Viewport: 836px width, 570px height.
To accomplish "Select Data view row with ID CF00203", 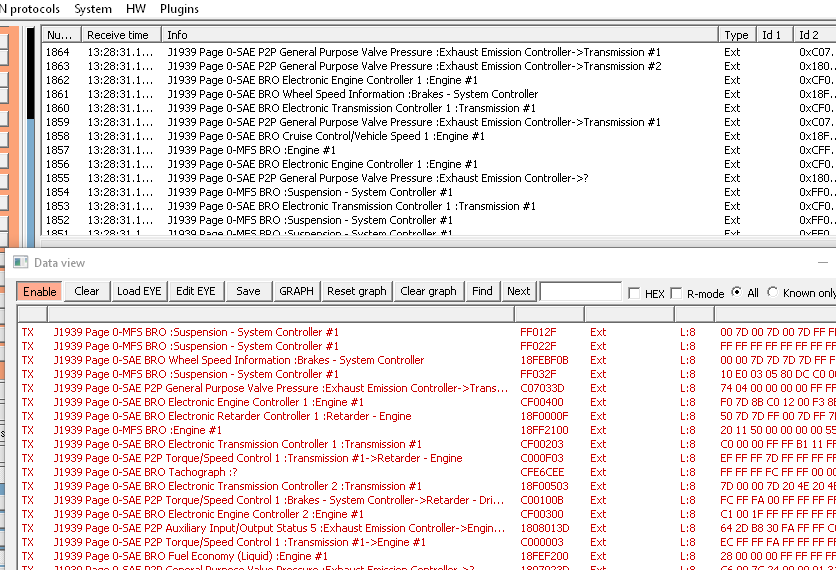I will click(x=427, y=444).
